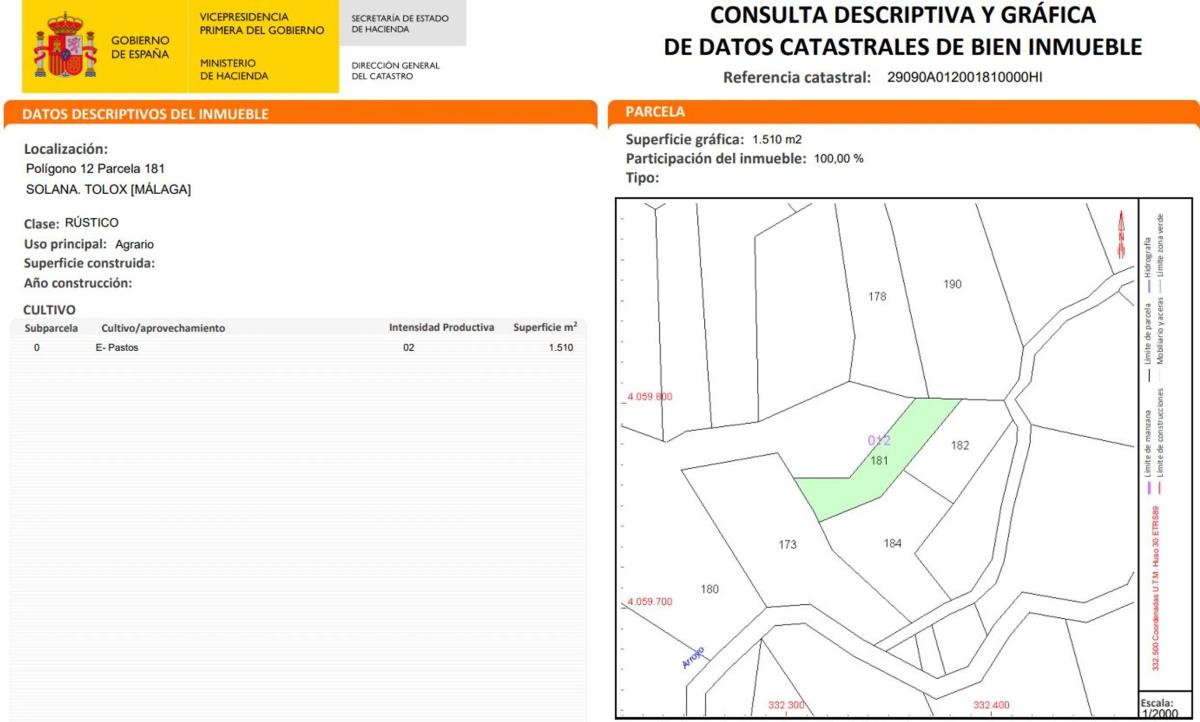Select parcel 182 on the map

pos(959,446)
